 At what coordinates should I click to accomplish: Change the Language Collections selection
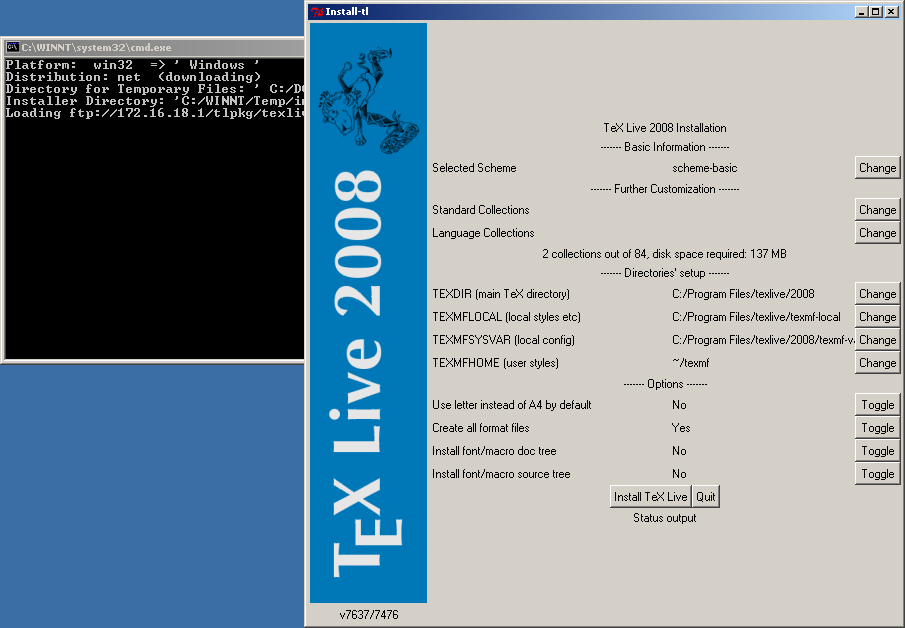click(x=877, y=233)
